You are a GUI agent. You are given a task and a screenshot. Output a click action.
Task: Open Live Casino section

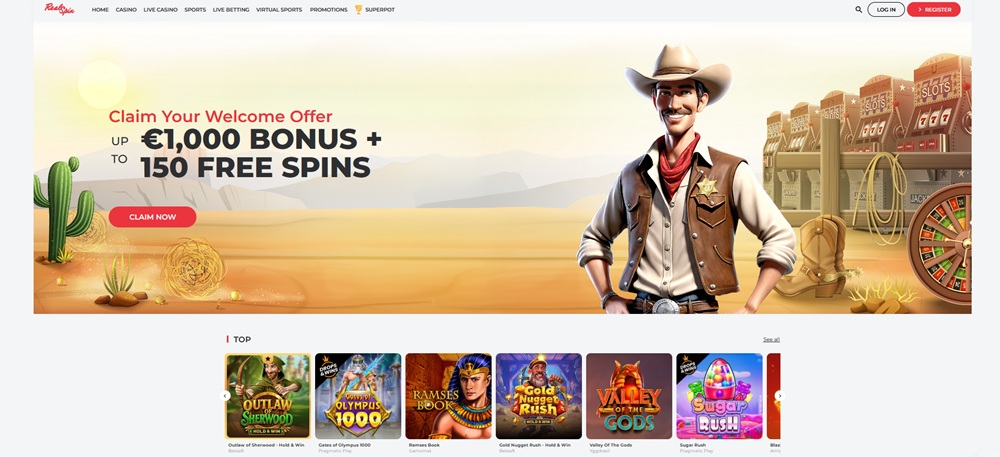[x=161, y=10]
